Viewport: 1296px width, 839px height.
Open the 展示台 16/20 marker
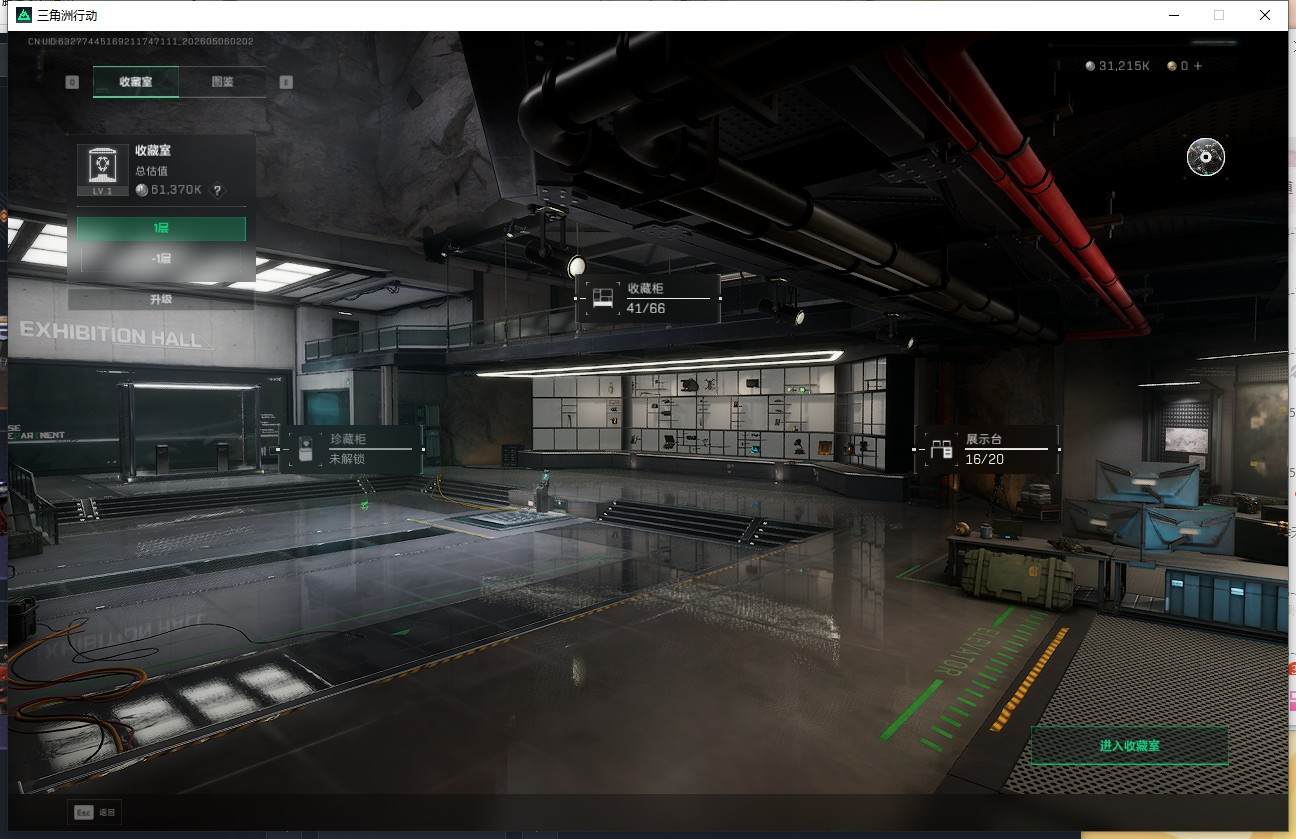coord(986,449)
